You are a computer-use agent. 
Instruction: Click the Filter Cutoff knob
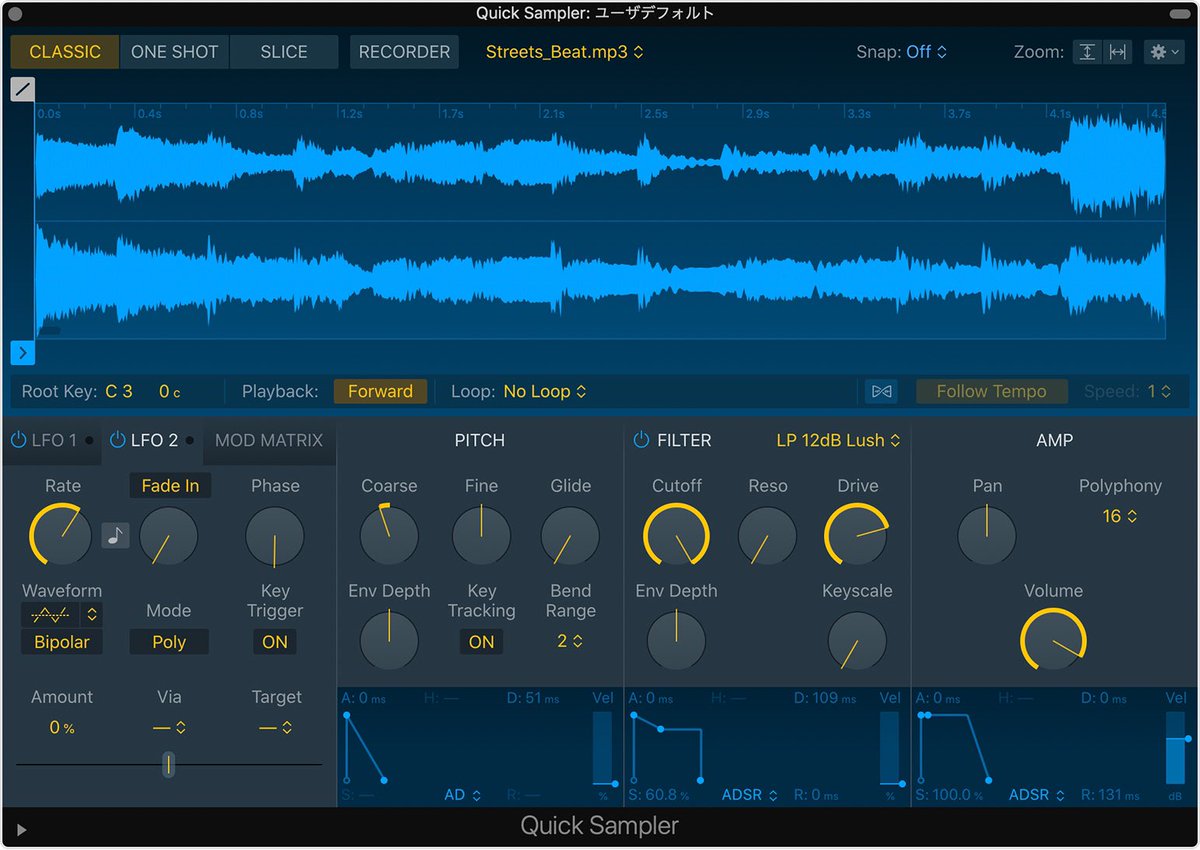(x=676, y=535)
